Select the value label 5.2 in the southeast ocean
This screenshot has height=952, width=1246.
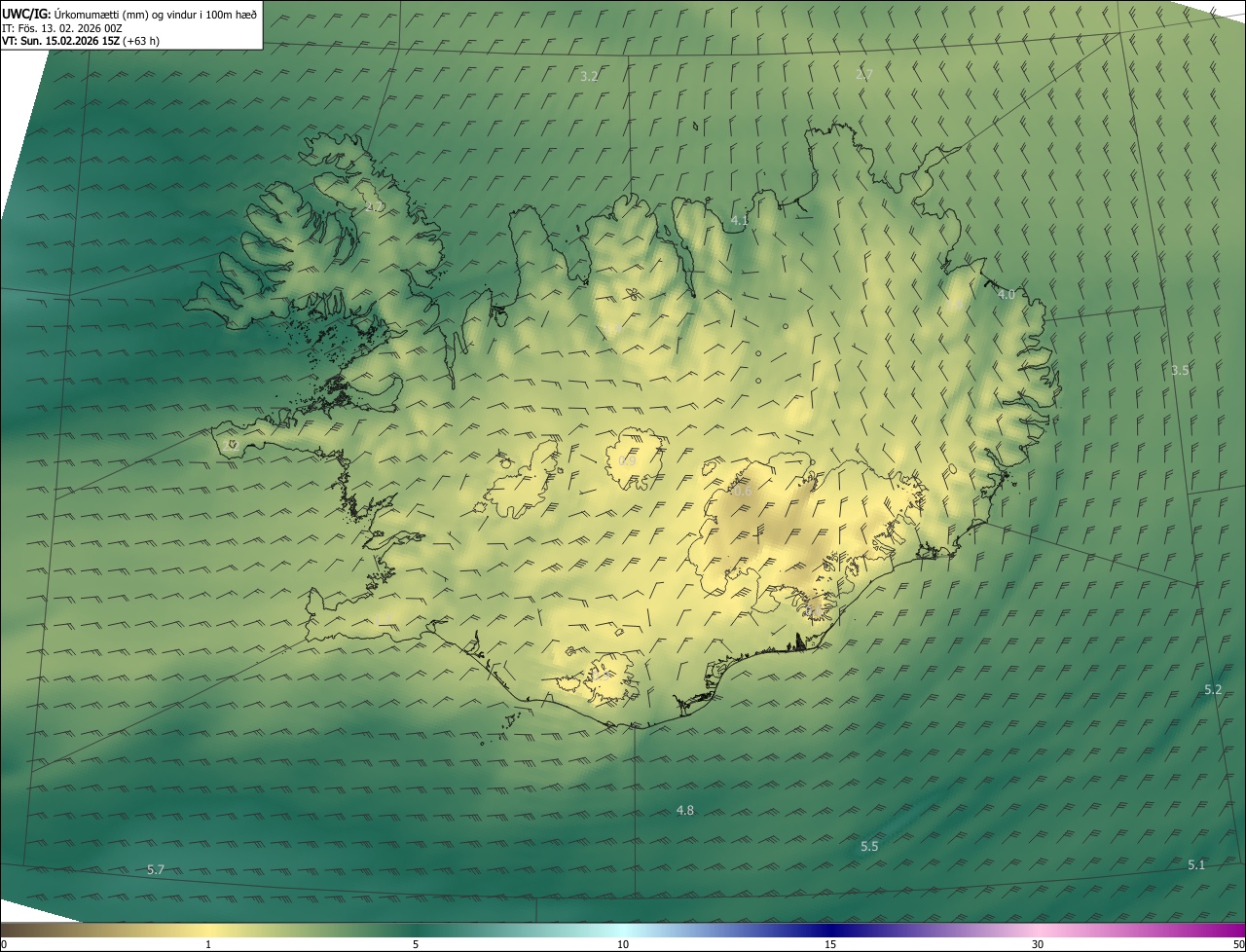pos(1213,689)
